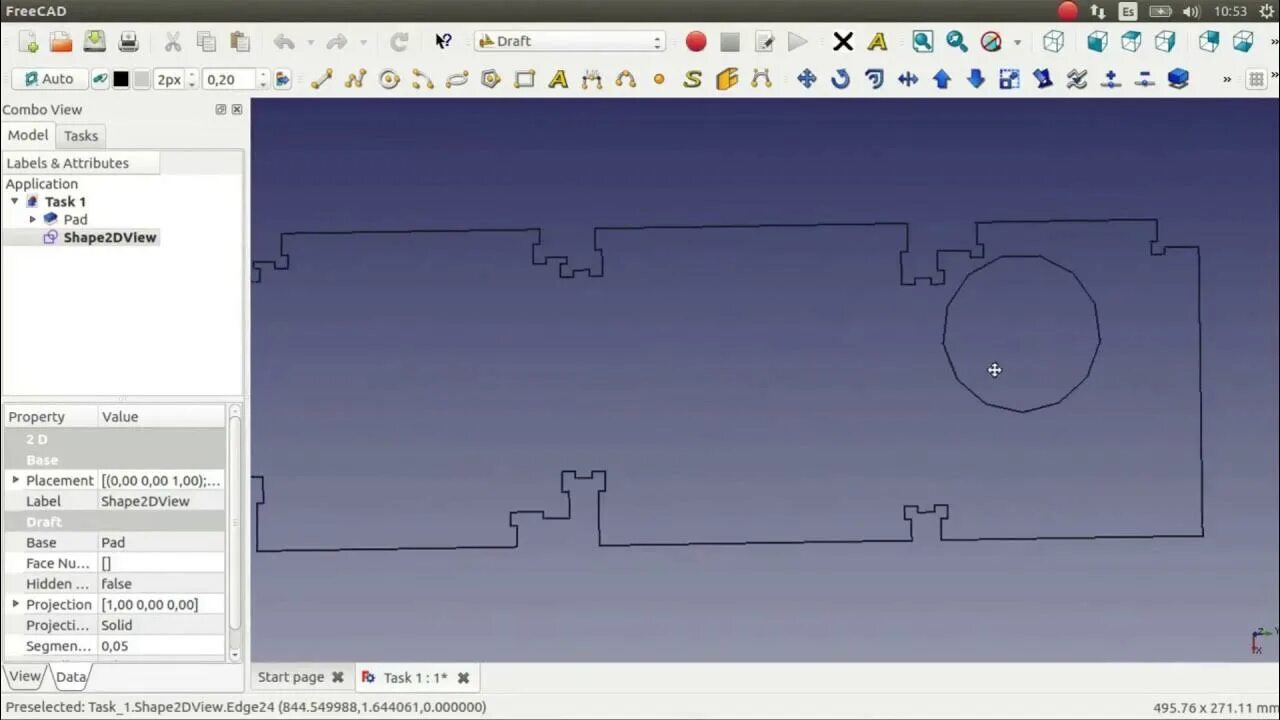Open a file with the folder icon
This screenshot has width=1280, height=720.
coord(61,41)
